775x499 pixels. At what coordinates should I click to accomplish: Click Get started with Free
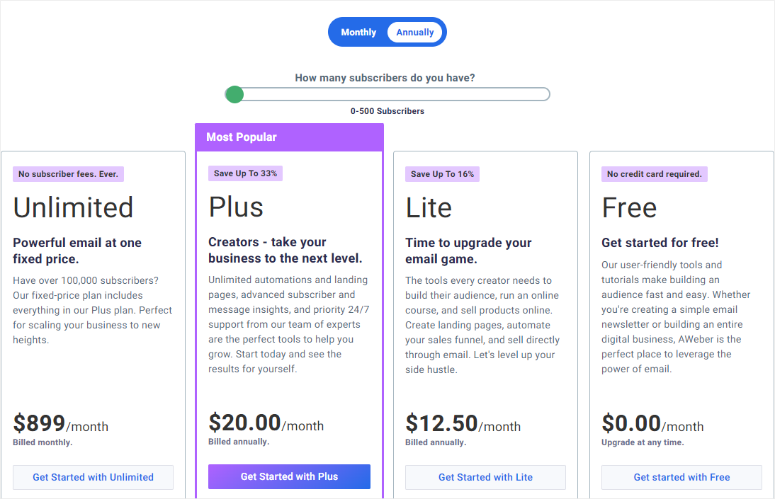(682, 477)
